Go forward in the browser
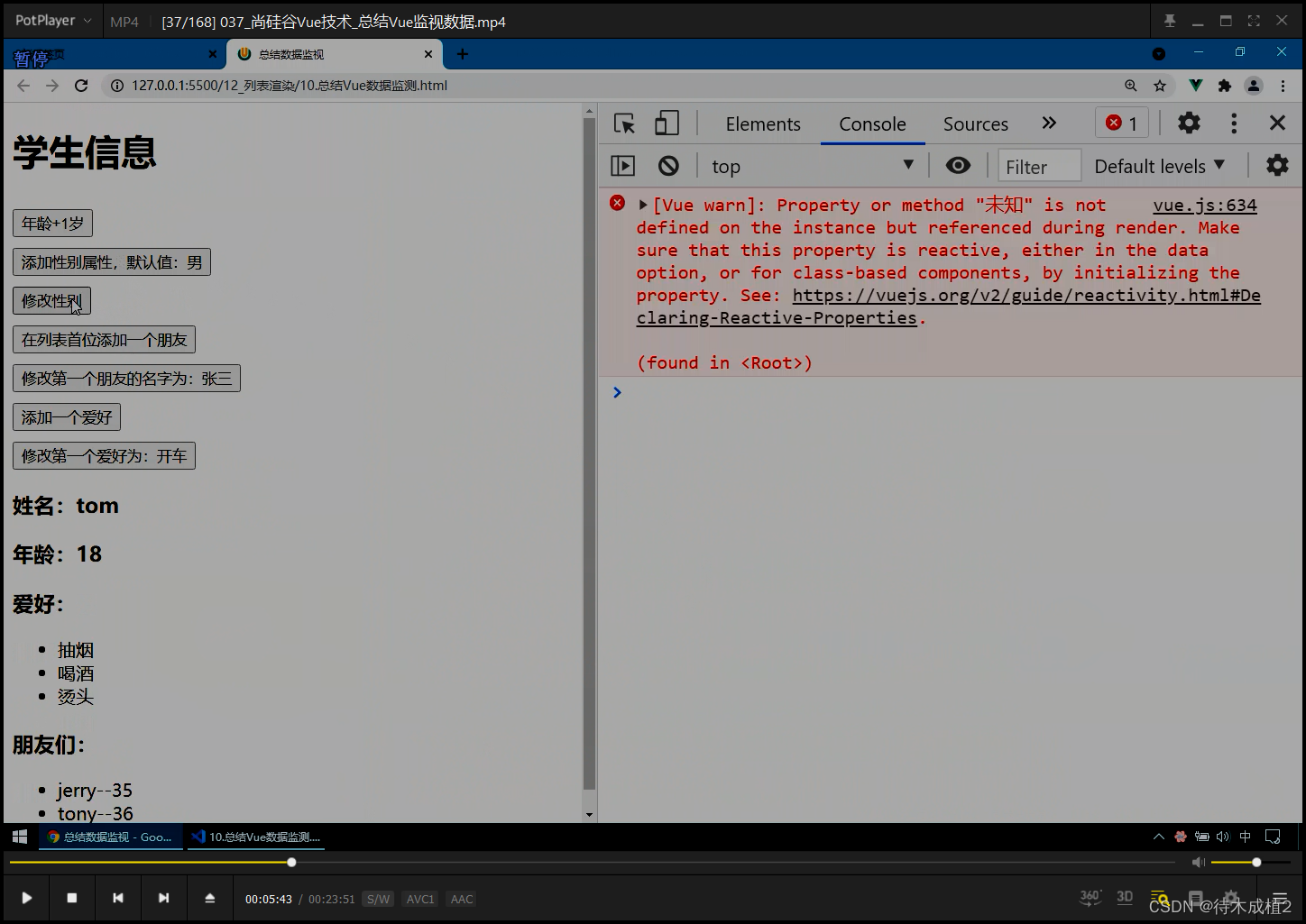This screenshot has height=924, width=1306. 52,86
